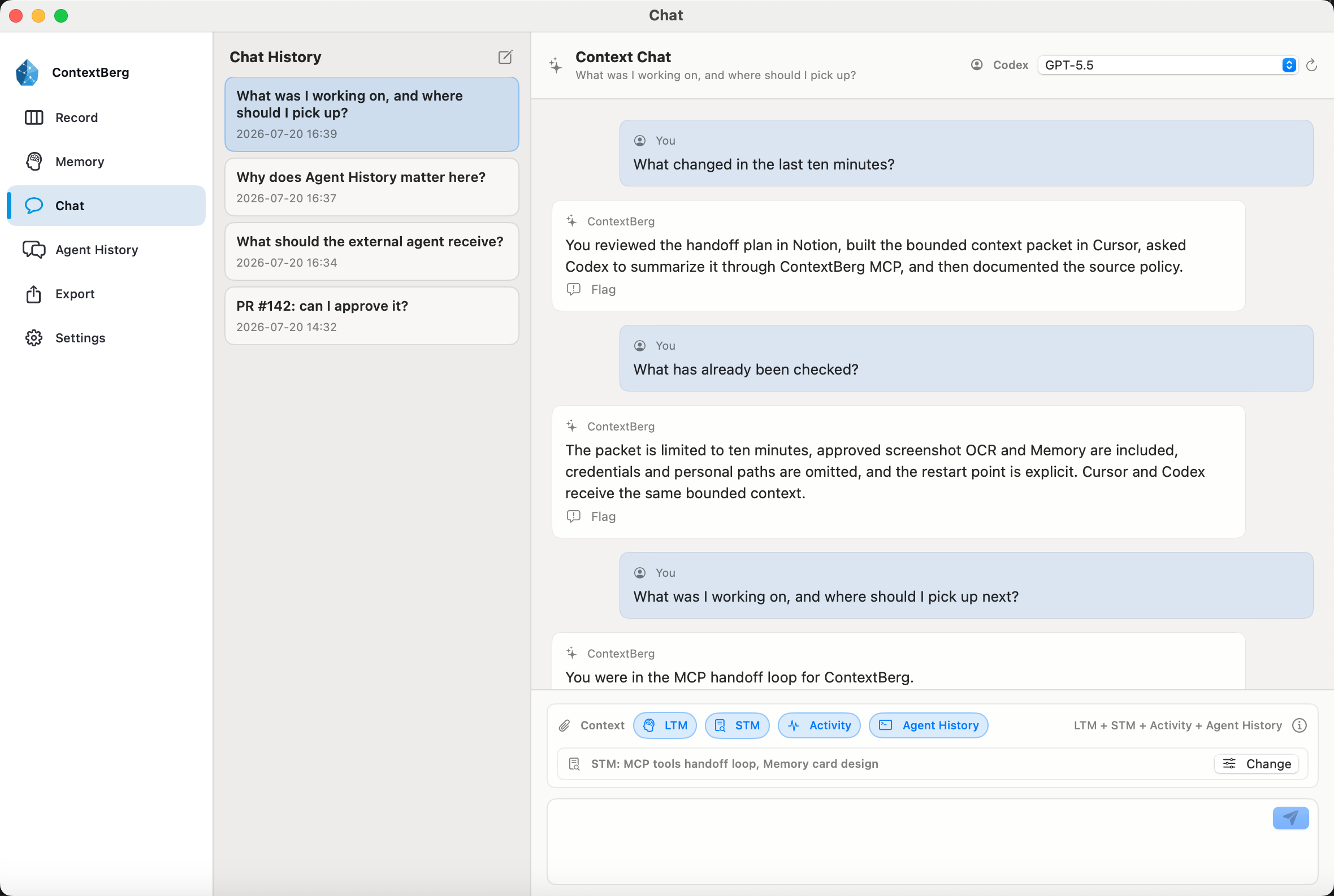The width and height of the screenshot is (1334, 896).
Task: Click the refresh icon beside the GPT-5.5 selector
Action: (1312, 65)
